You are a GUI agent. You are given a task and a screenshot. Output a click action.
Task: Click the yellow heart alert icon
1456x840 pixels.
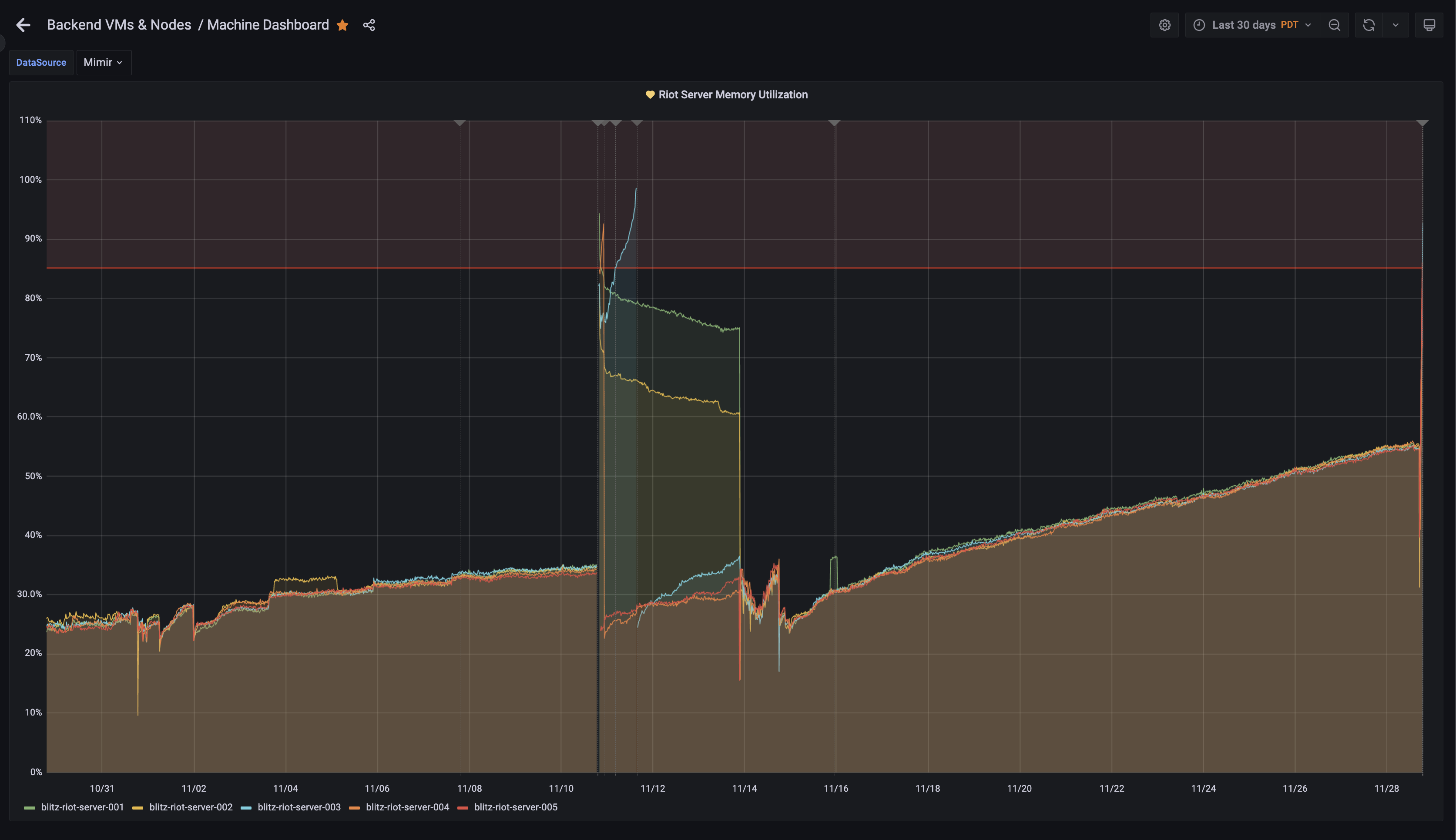[650, 94]
